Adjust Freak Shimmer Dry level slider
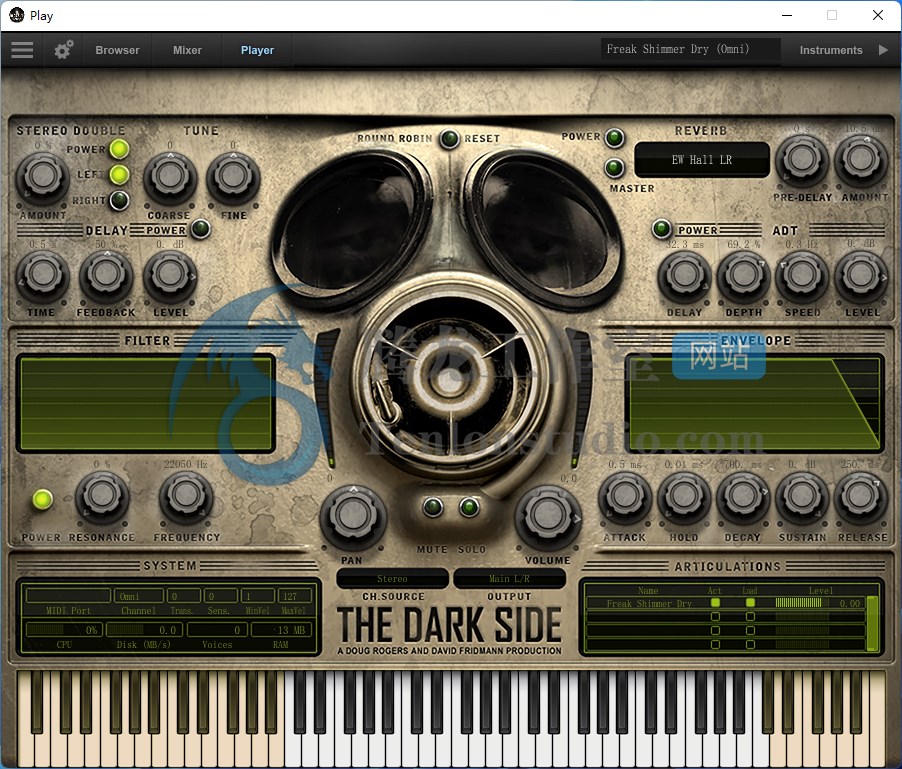This screenshot has width=902, height=769. pos(802,603)
